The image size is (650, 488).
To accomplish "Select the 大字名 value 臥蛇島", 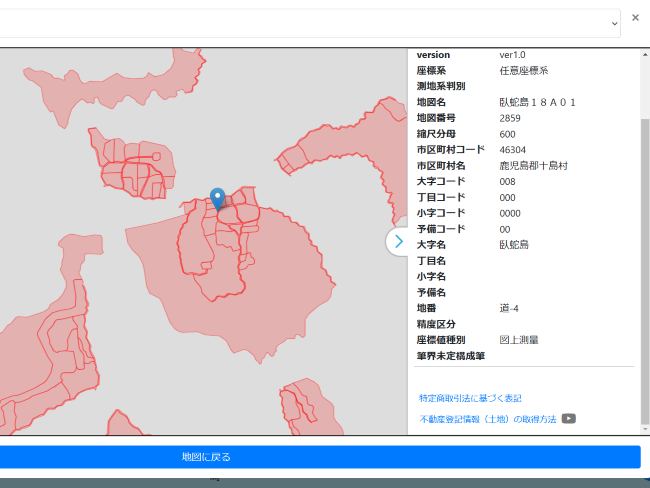I will tap(514, 245).
